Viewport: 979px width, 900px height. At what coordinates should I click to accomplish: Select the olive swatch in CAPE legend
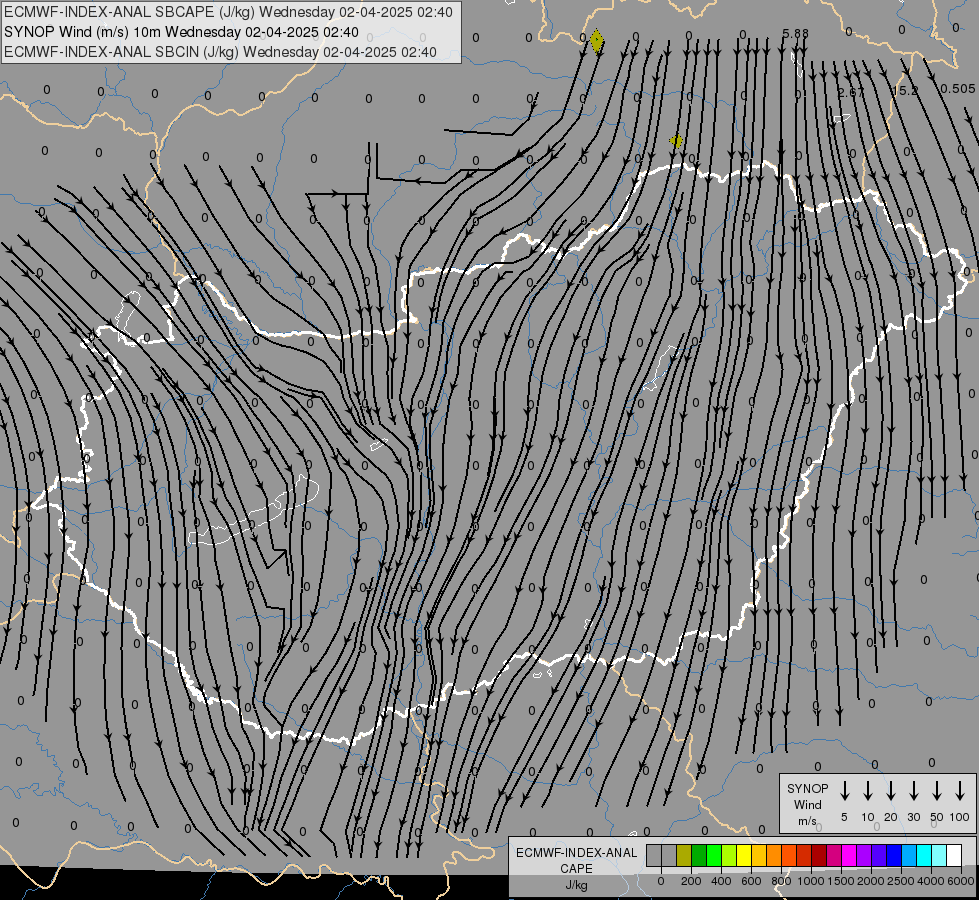pos(684,856)
